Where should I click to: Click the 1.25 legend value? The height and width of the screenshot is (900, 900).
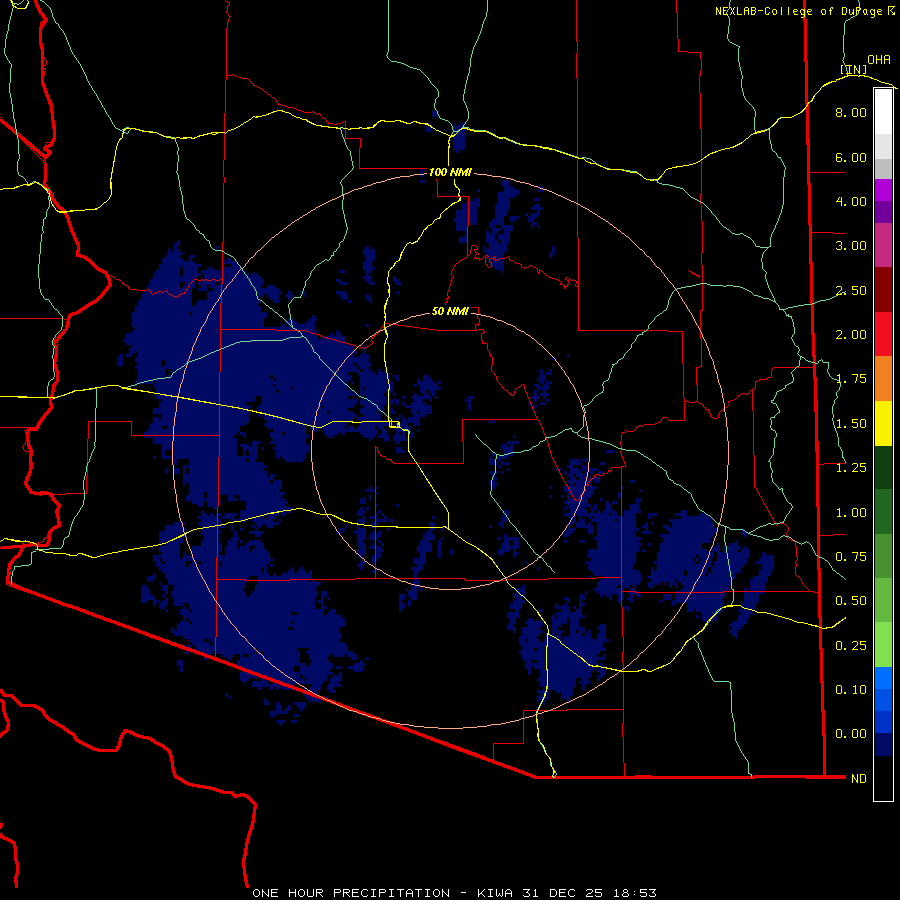coord(851,468)
